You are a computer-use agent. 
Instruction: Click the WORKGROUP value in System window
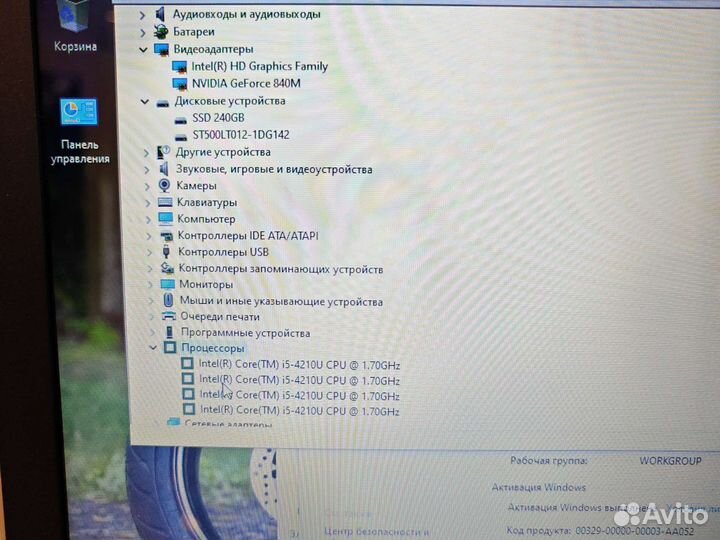(x=670, y=461)
